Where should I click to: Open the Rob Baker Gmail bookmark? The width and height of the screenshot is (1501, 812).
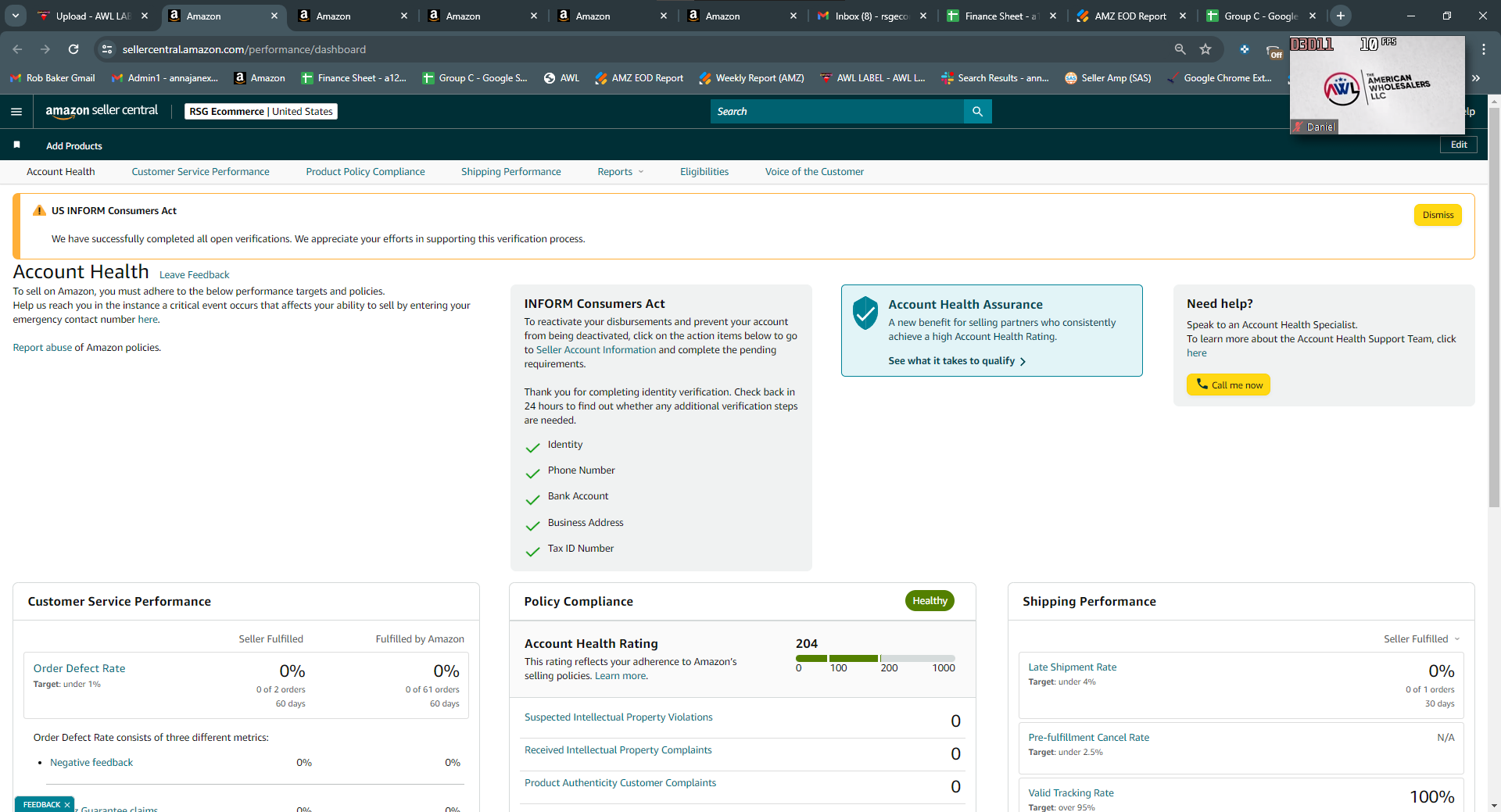tap(52, 78)
